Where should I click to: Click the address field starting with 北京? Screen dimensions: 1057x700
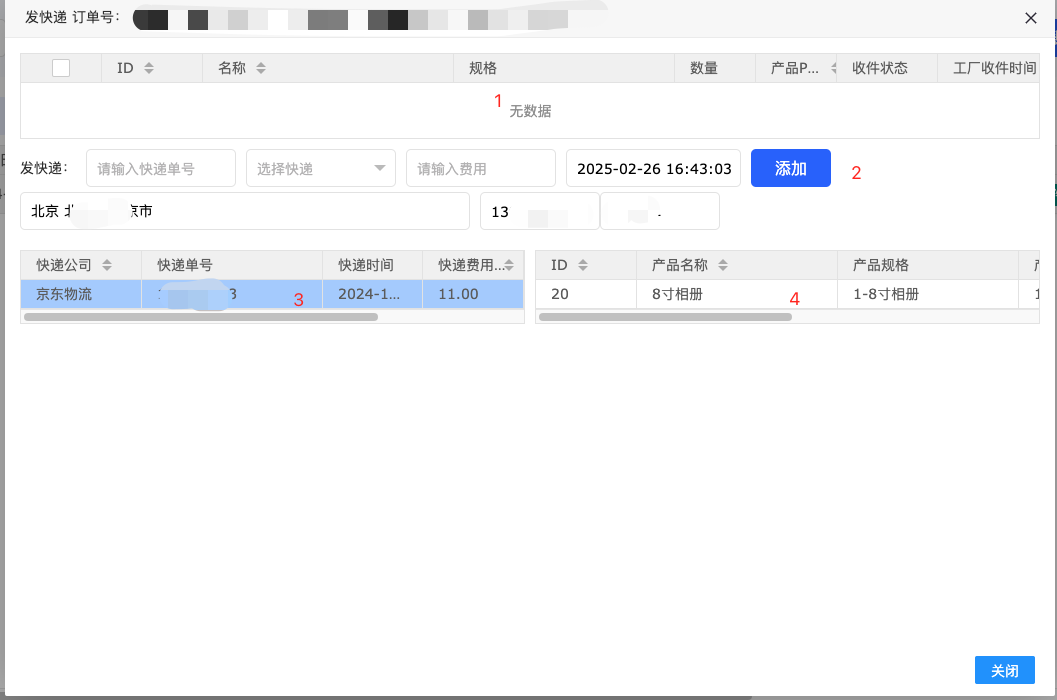(245, 211)
